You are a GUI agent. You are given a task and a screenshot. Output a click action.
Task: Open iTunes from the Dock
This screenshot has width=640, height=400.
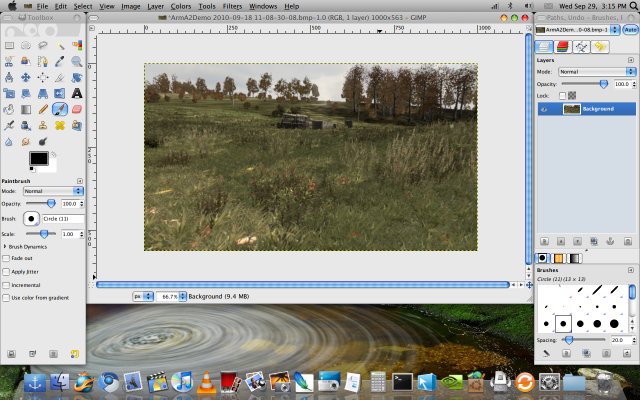181,381
